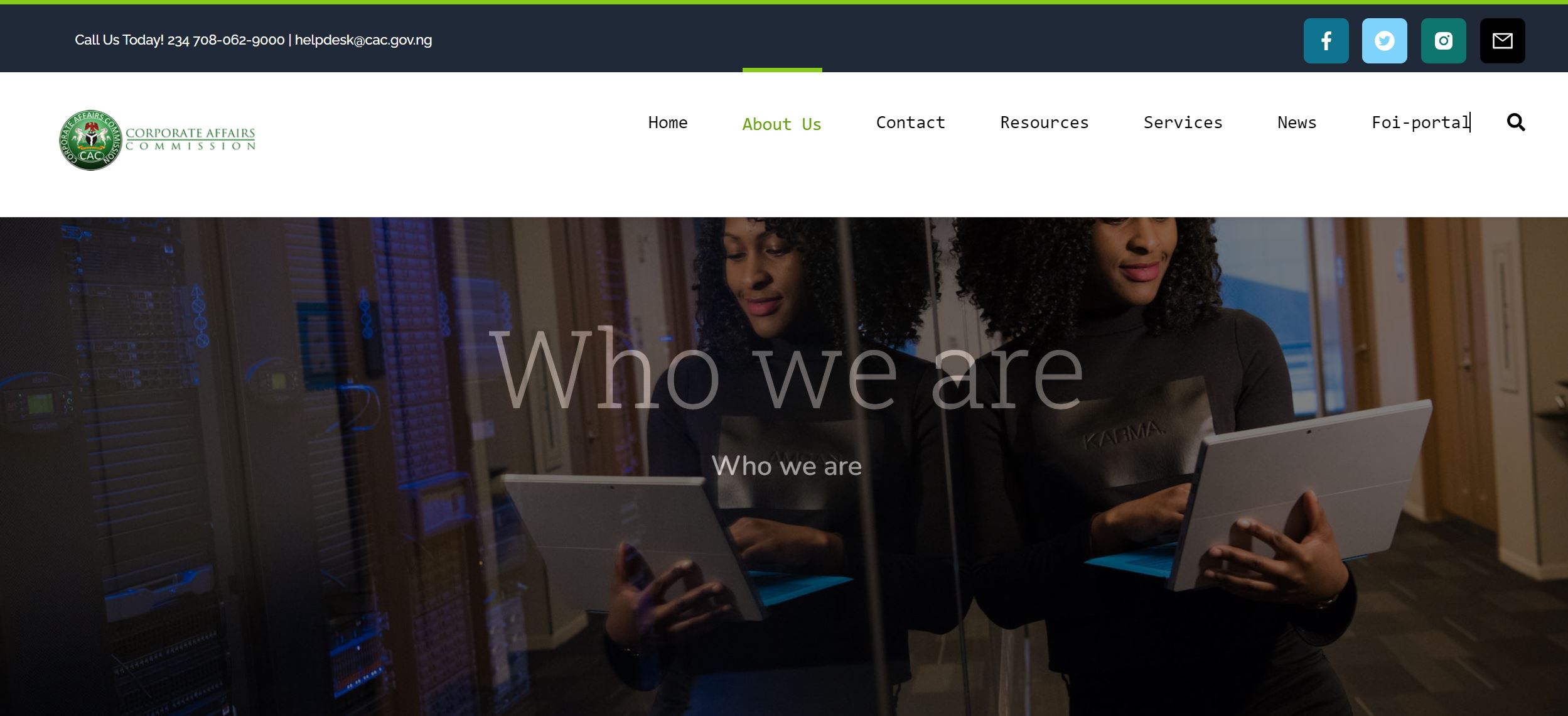Click the 234 708-062-9000 phone number

tap(225, 40)
